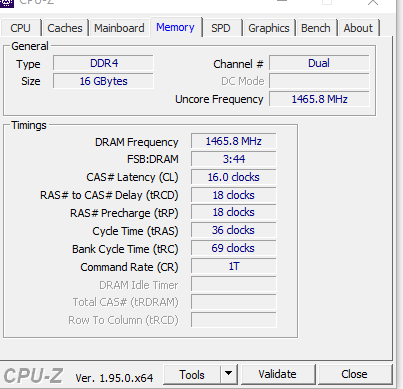Screen dimensions: 403x389
Task: Expand the Tools dropdown arrow
Action: [229, 375]
